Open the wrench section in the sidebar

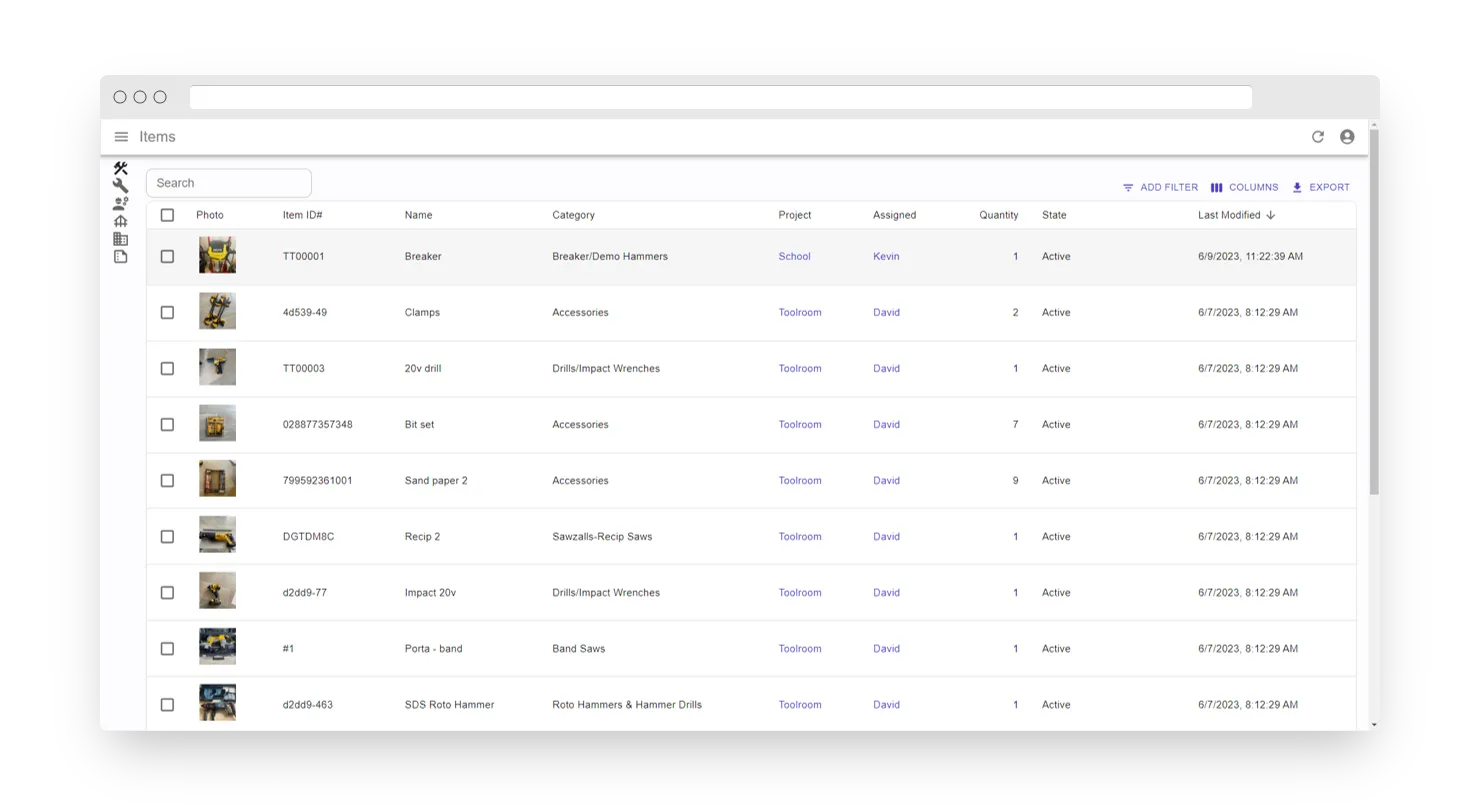(120, 184)
